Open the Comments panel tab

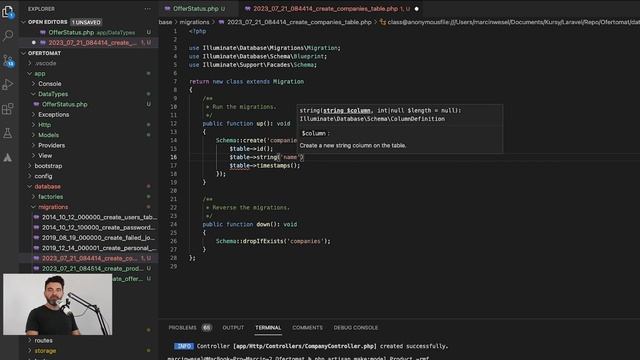coord(307,328)
